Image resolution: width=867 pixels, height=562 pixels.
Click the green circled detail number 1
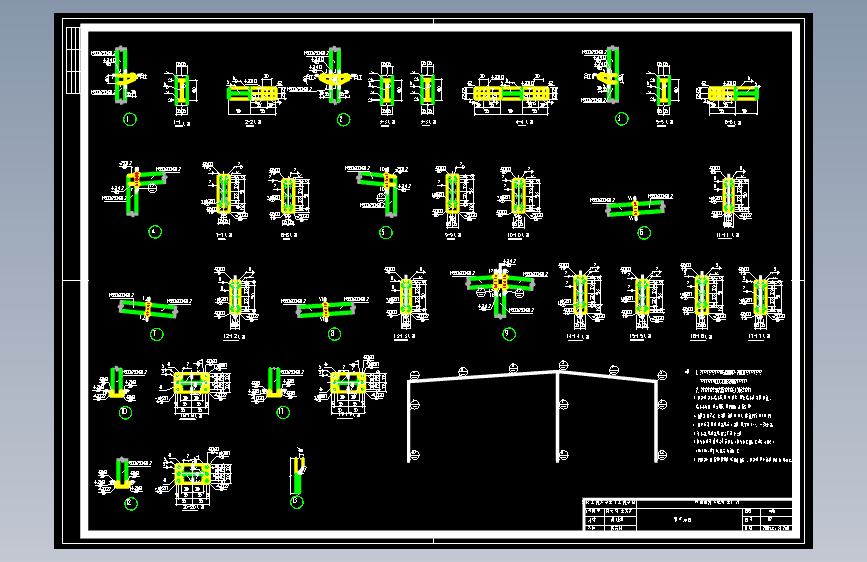pyautogui.click(x=129, y=119)
